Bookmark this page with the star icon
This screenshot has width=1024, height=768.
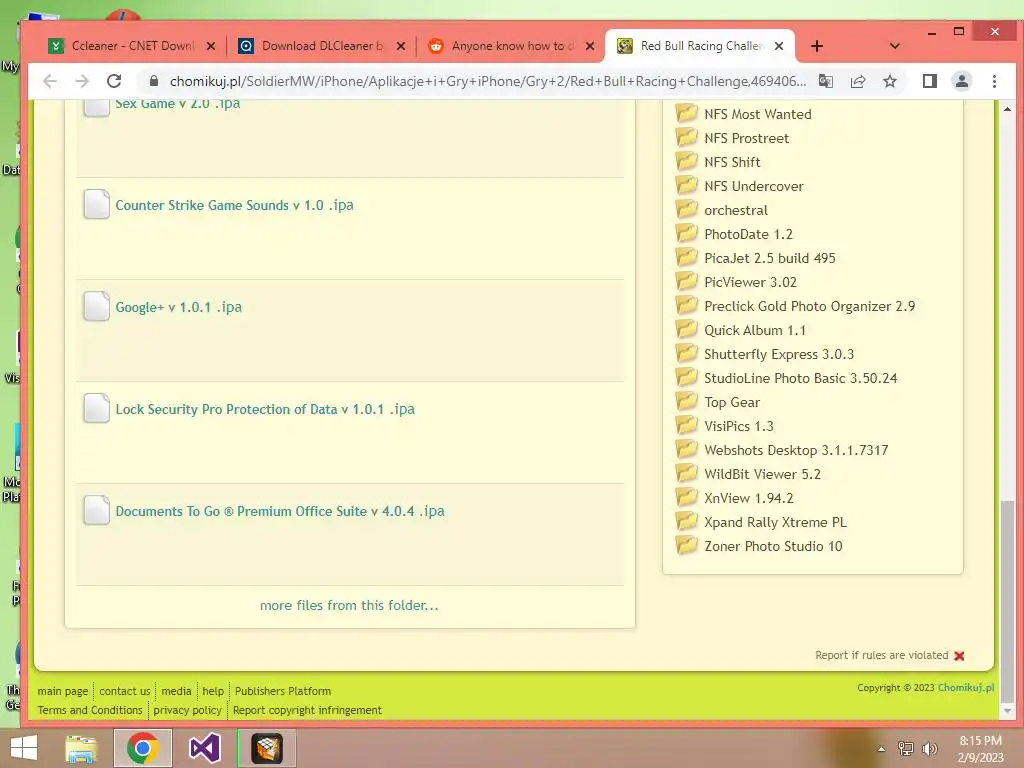(x=889, y=81)
